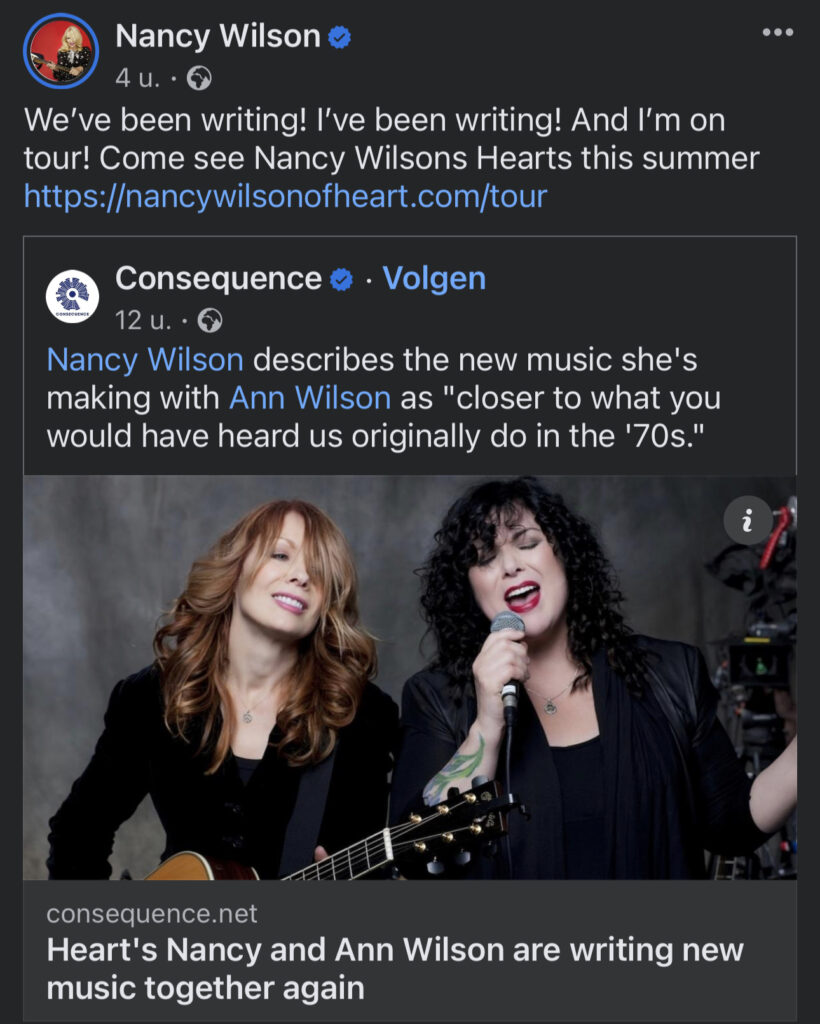The image size is (820, 1024).
Task: Open the article photo of the two singers
Action: pos(410,680)
